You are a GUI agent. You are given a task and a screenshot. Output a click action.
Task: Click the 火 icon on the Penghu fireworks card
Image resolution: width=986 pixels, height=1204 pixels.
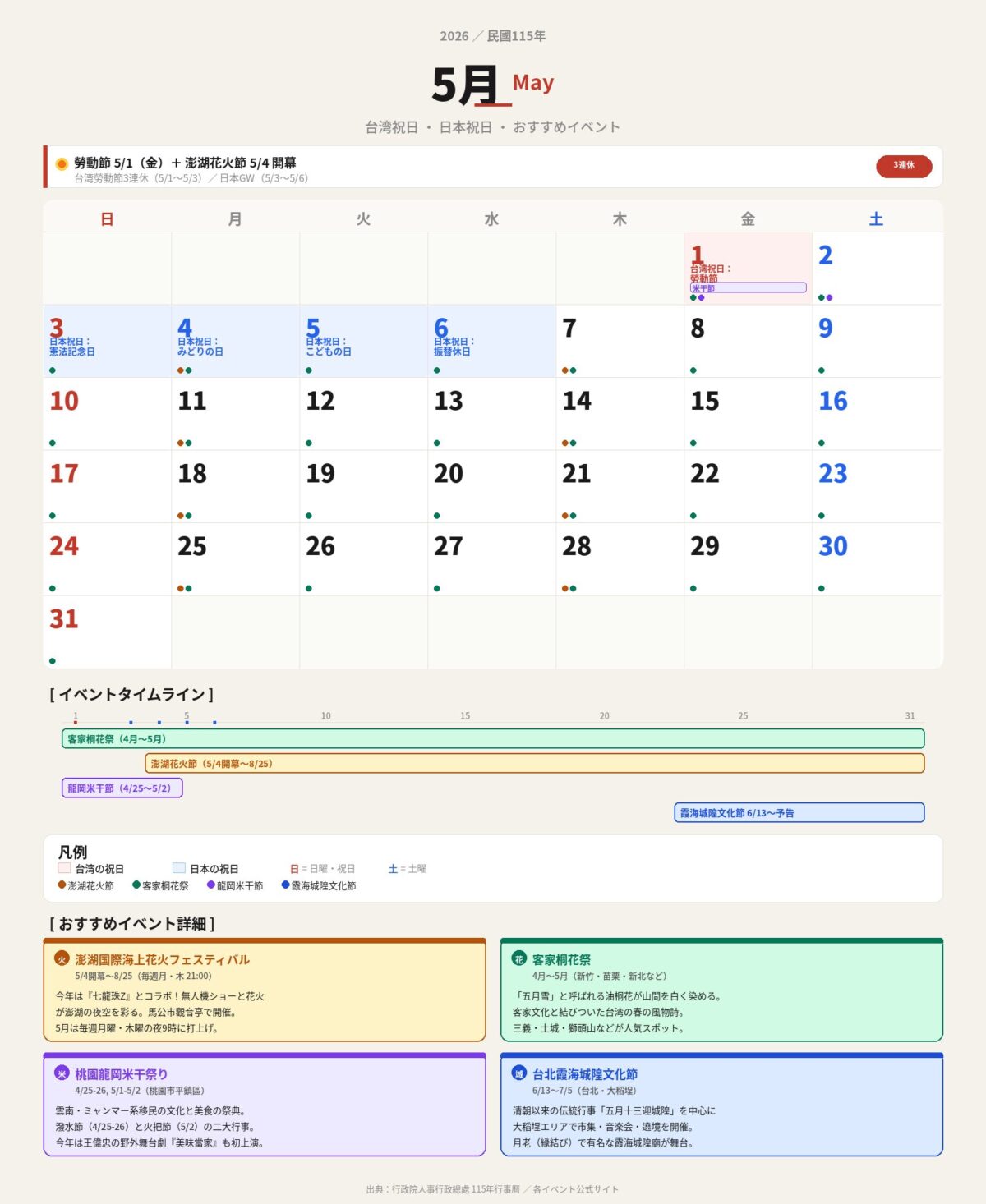(62, 958)
